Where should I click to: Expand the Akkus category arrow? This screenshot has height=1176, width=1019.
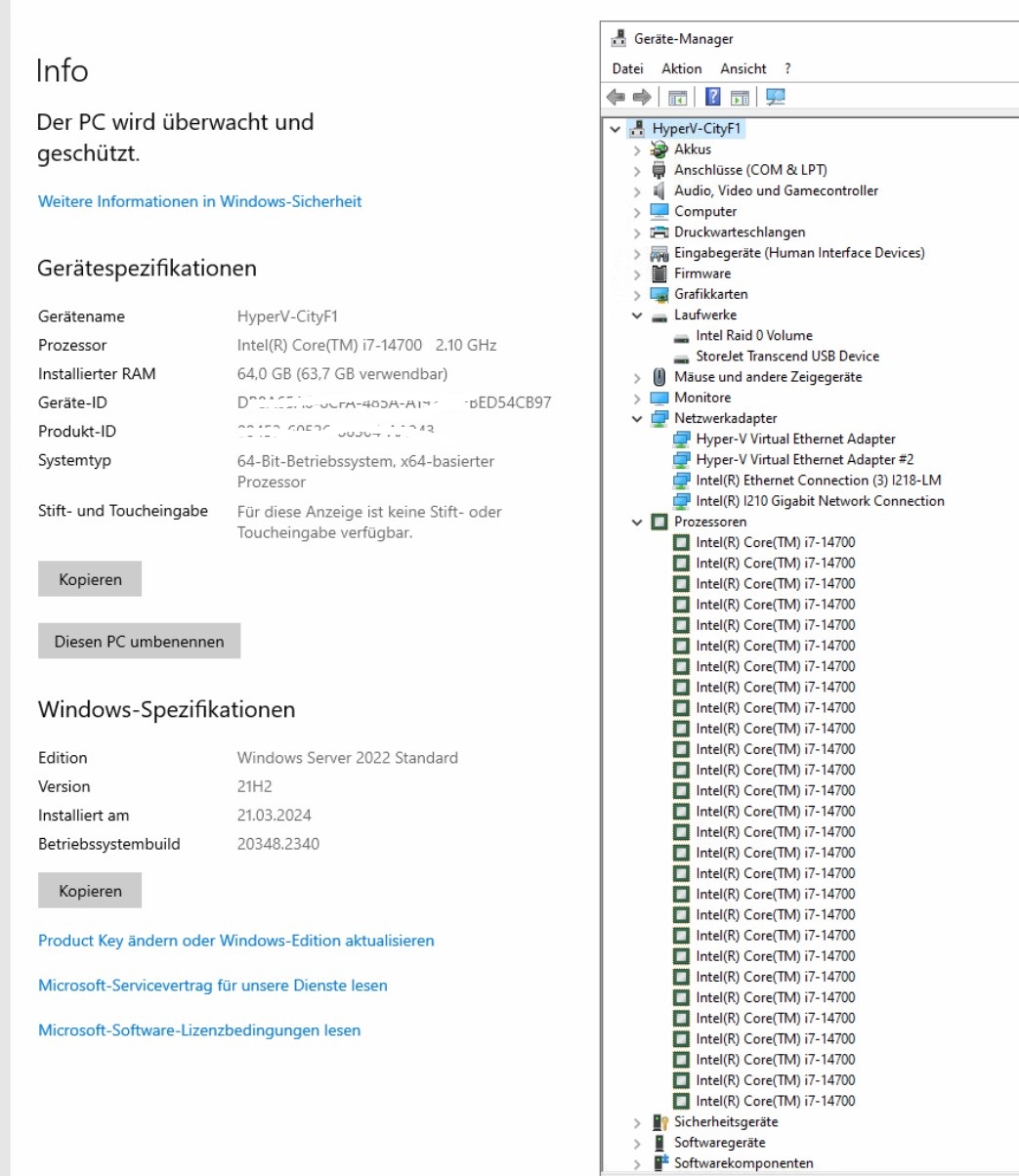pos(637,150)
